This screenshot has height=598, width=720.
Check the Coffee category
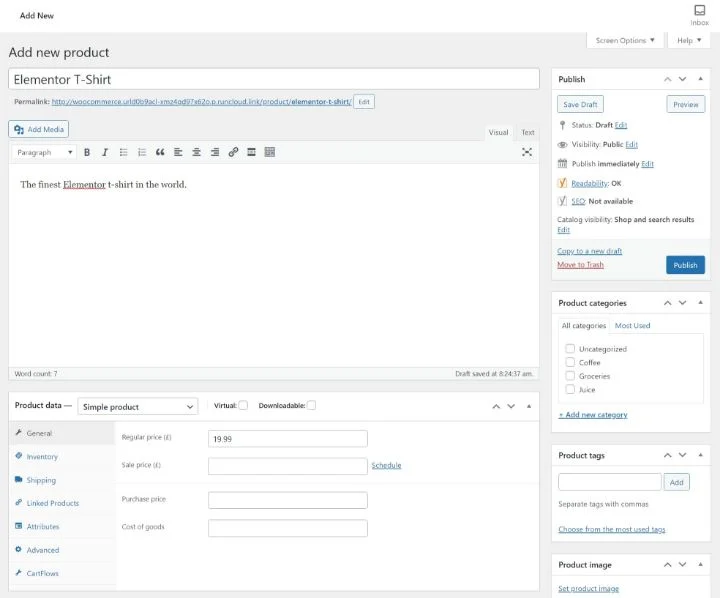[x=570, y=362]
